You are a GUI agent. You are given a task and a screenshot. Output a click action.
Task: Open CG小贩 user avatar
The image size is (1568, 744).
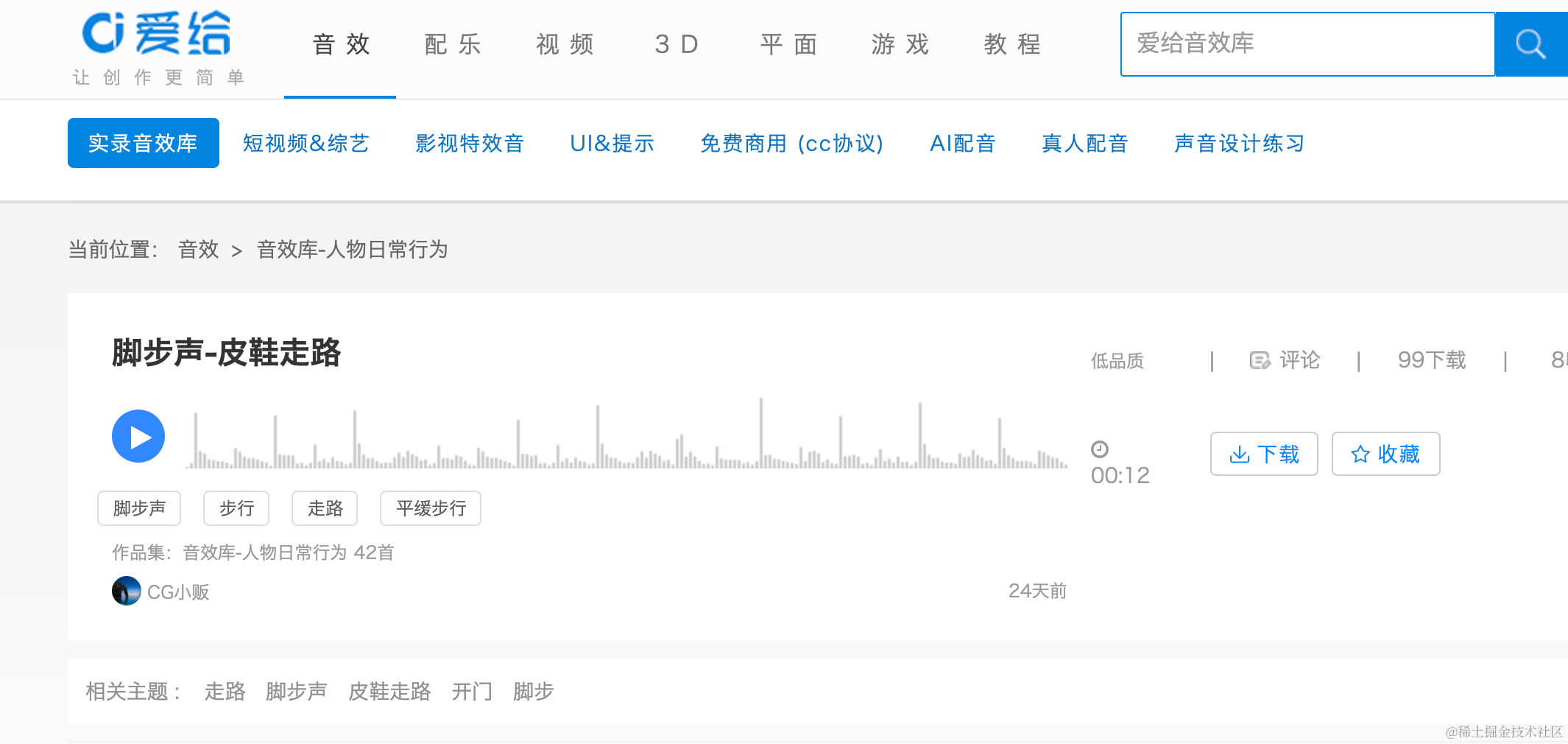126,591
